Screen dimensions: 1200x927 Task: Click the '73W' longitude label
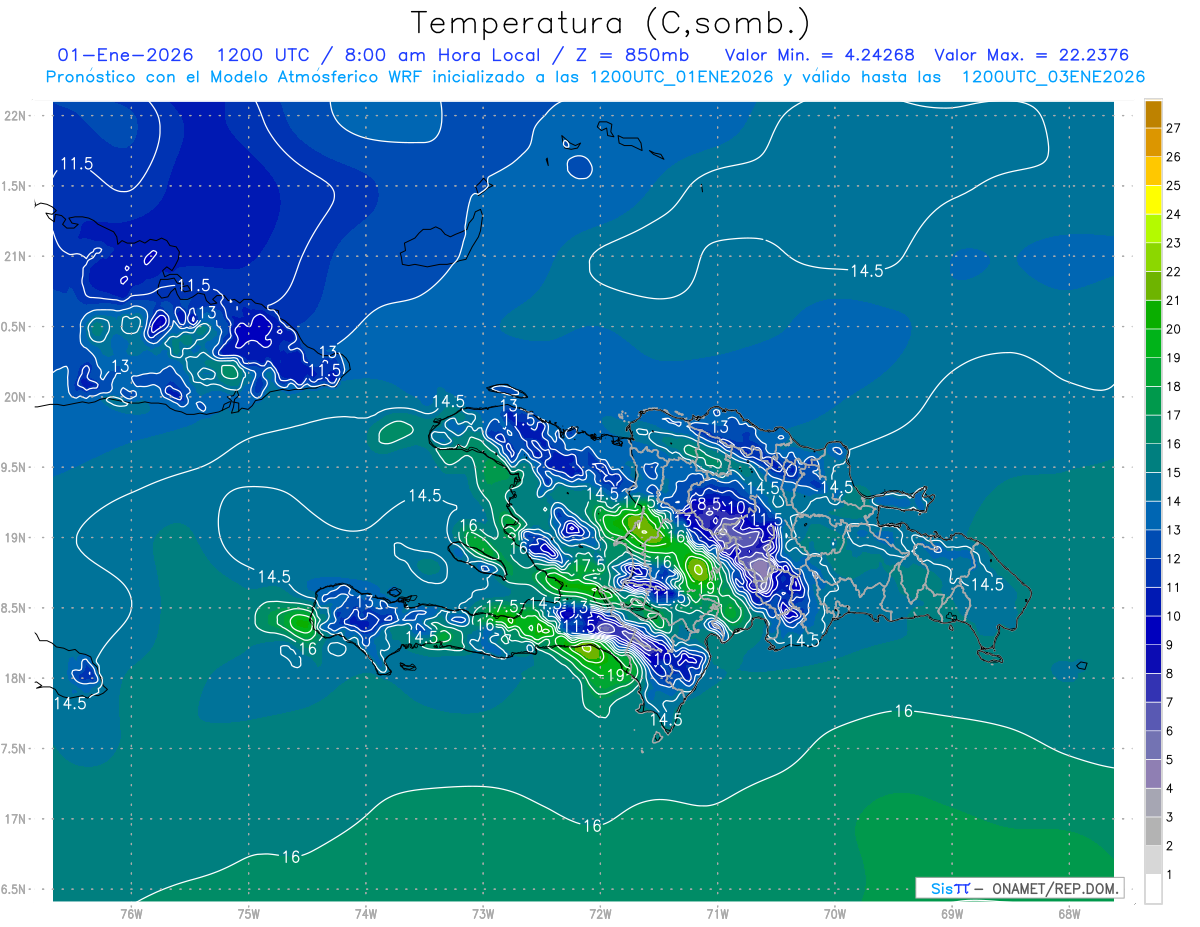click(483, 913)
